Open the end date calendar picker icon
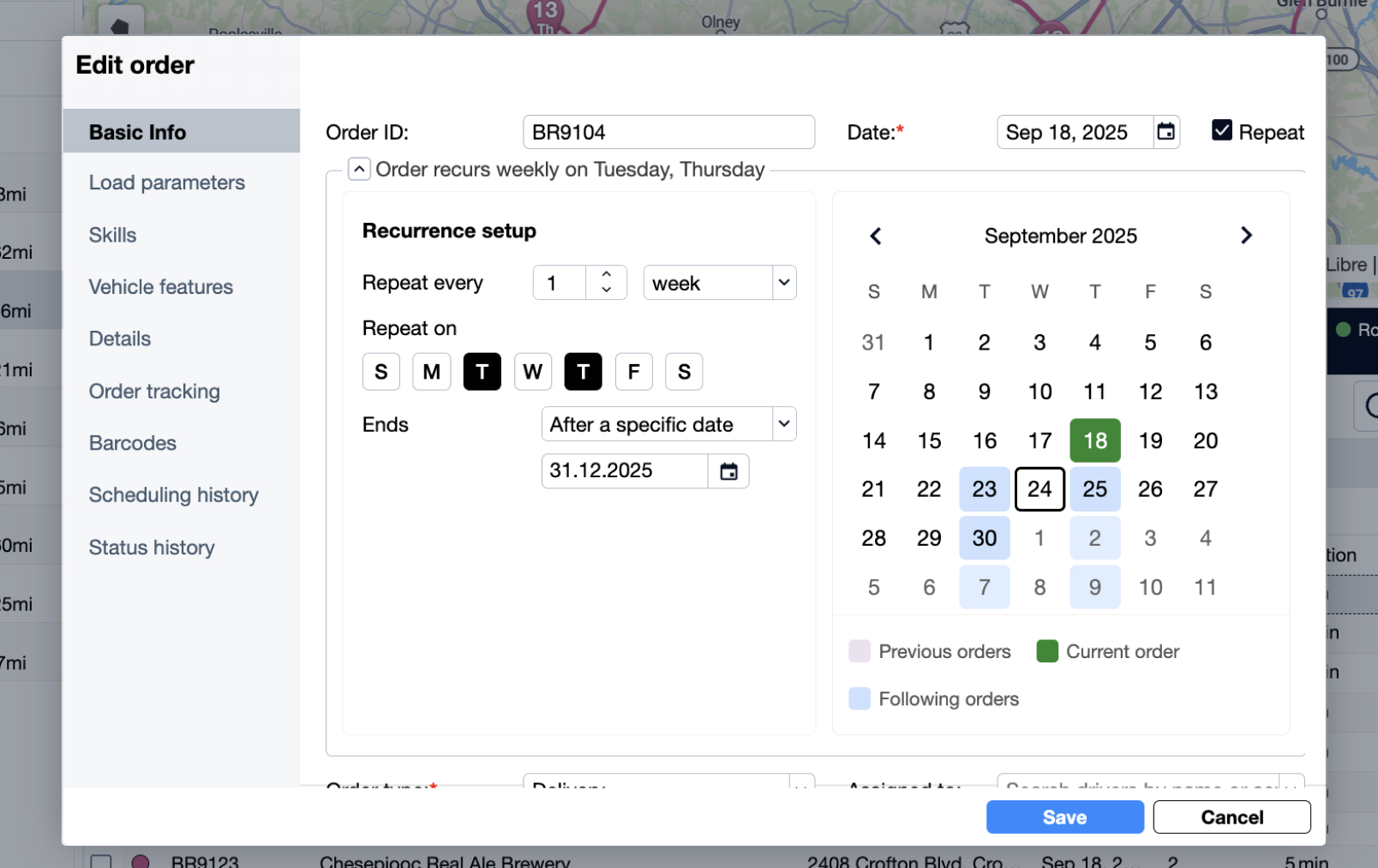Image resolution: width=1378 pixels, height=868 pixels. click(728, 471)
